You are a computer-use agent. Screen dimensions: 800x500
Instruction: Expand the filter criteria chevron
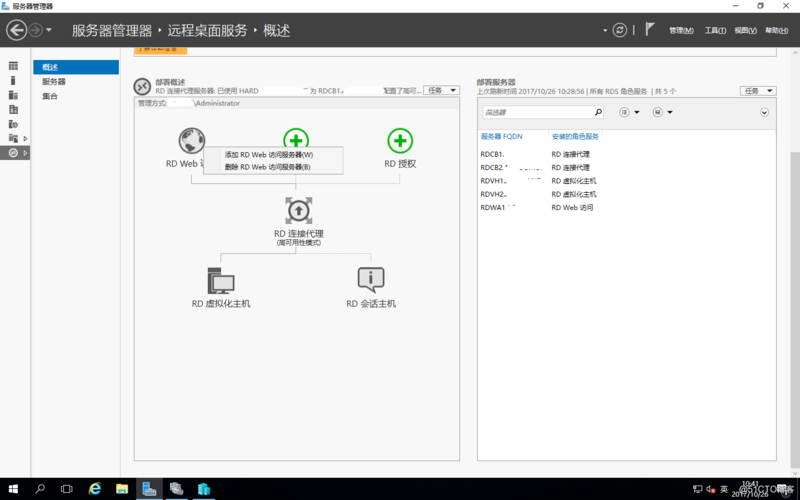pos(764,112)
